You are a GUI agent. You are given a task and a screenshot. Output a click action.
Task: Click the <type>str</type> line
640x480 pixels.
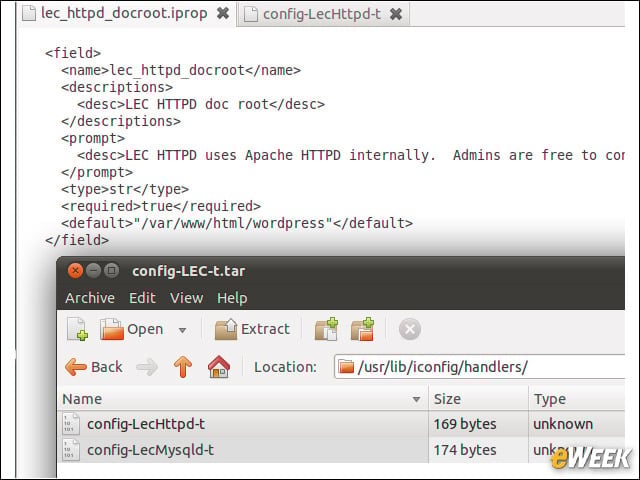click(x=125, y=189)
